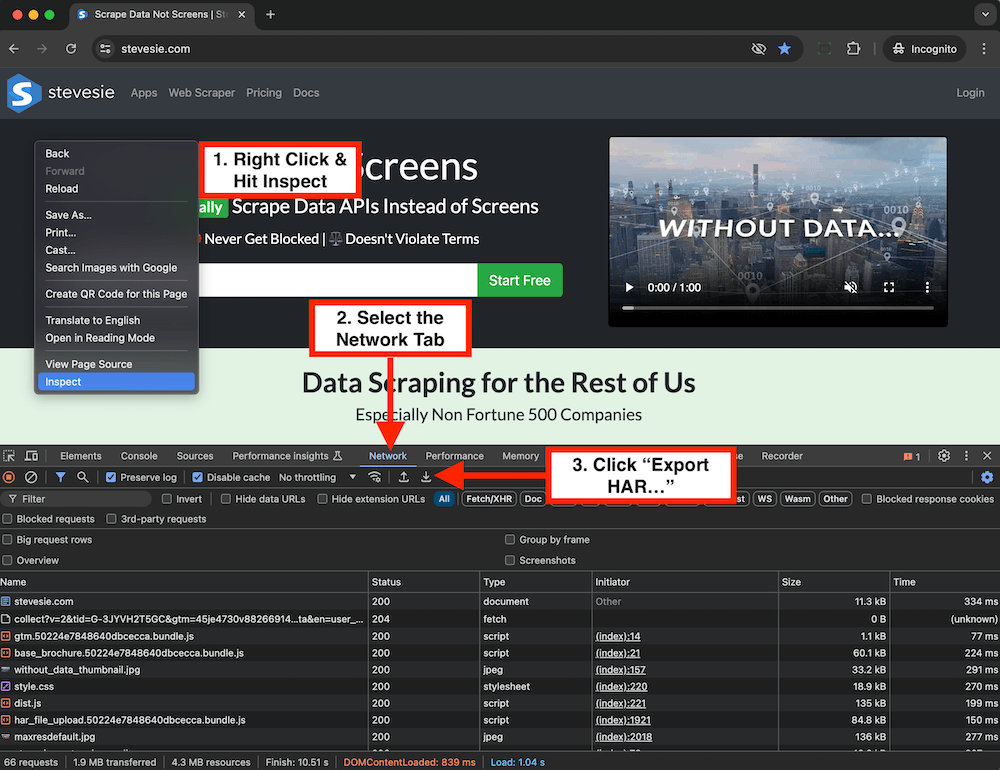Choose Save As... in context menu

(116, 215)
